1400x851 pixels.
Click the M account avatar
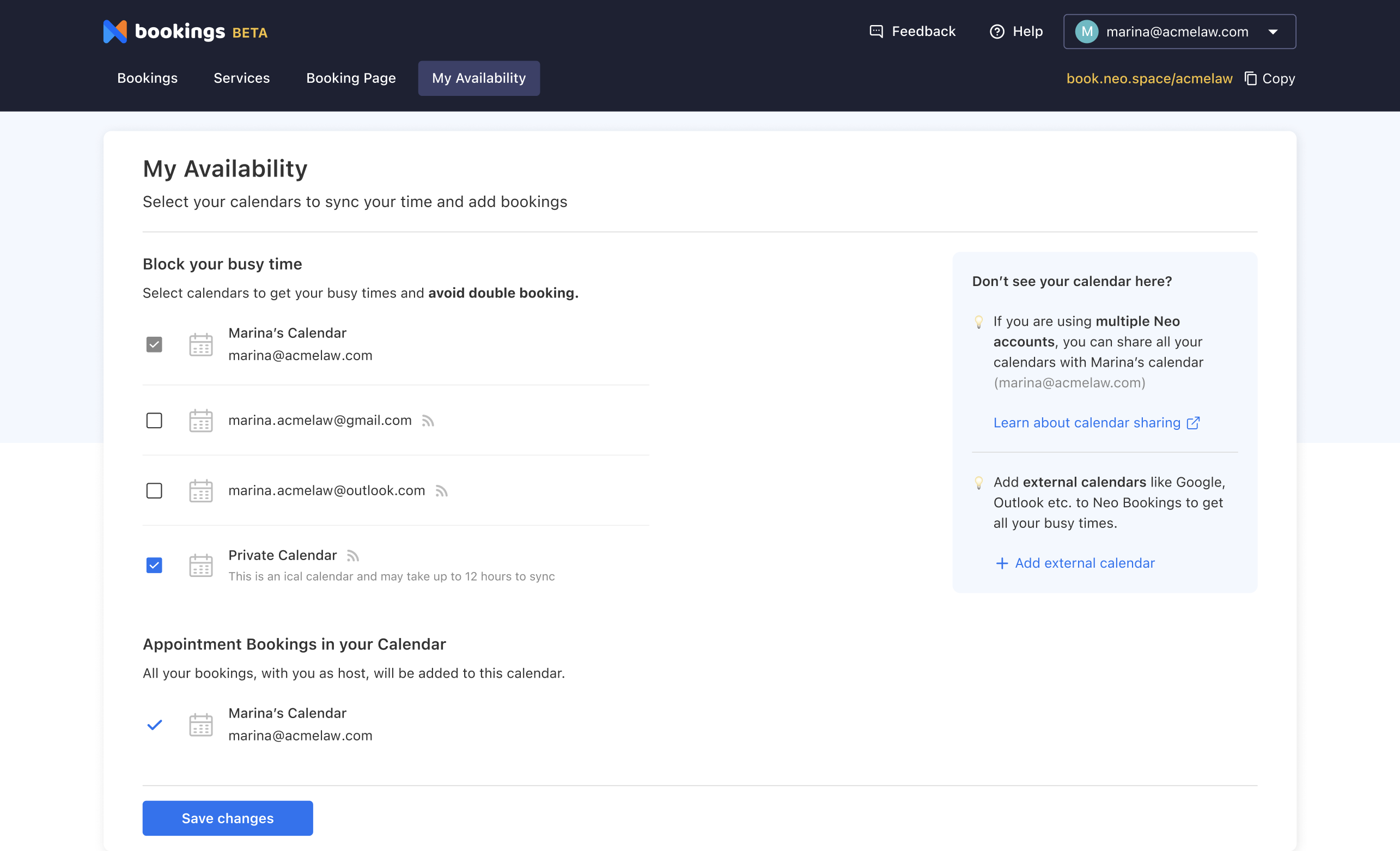tap(1086, 31)
